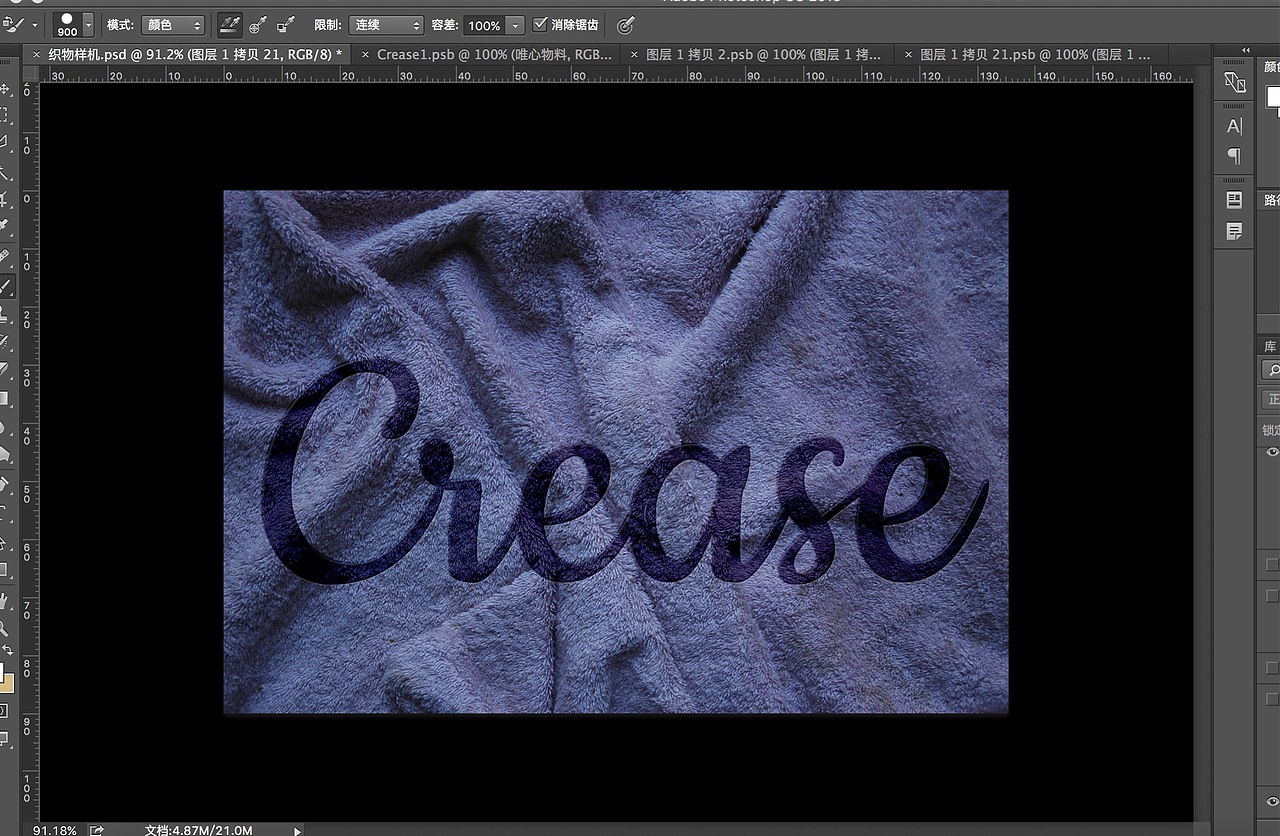Switch to the 路径 panel tab

click(x=1270, y=200)
